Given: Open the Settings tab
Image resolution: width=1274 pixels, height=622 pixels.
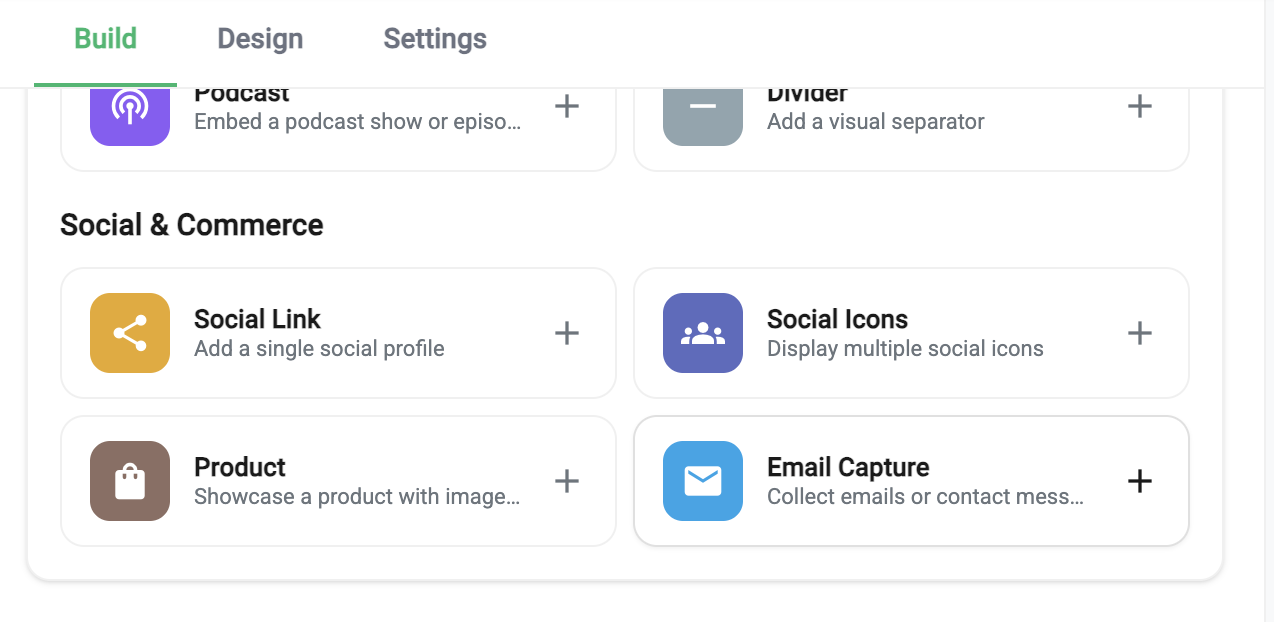Looking at the screenshot, I should pos(434,39).
